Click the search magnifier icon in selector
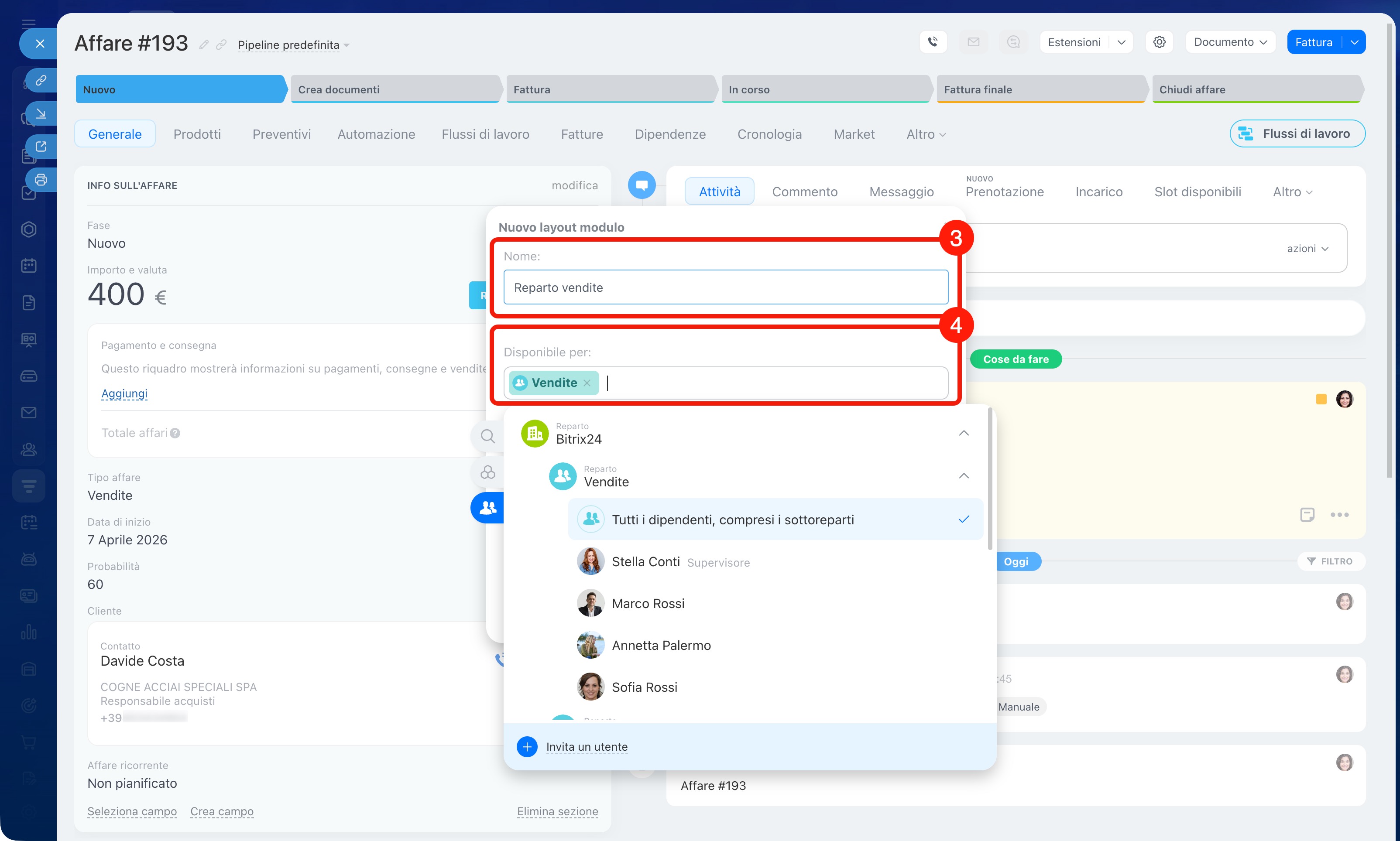 coord(487,436)
